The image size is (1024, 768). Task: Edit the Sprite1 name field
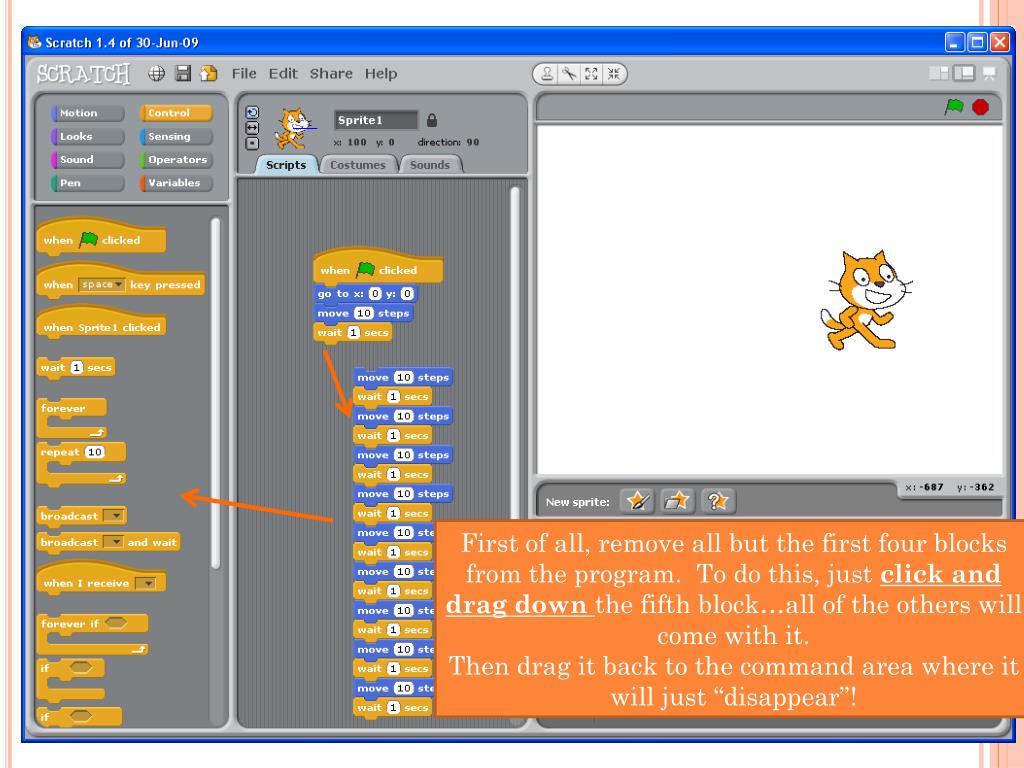pyautogui.click(x=376, y=120)
